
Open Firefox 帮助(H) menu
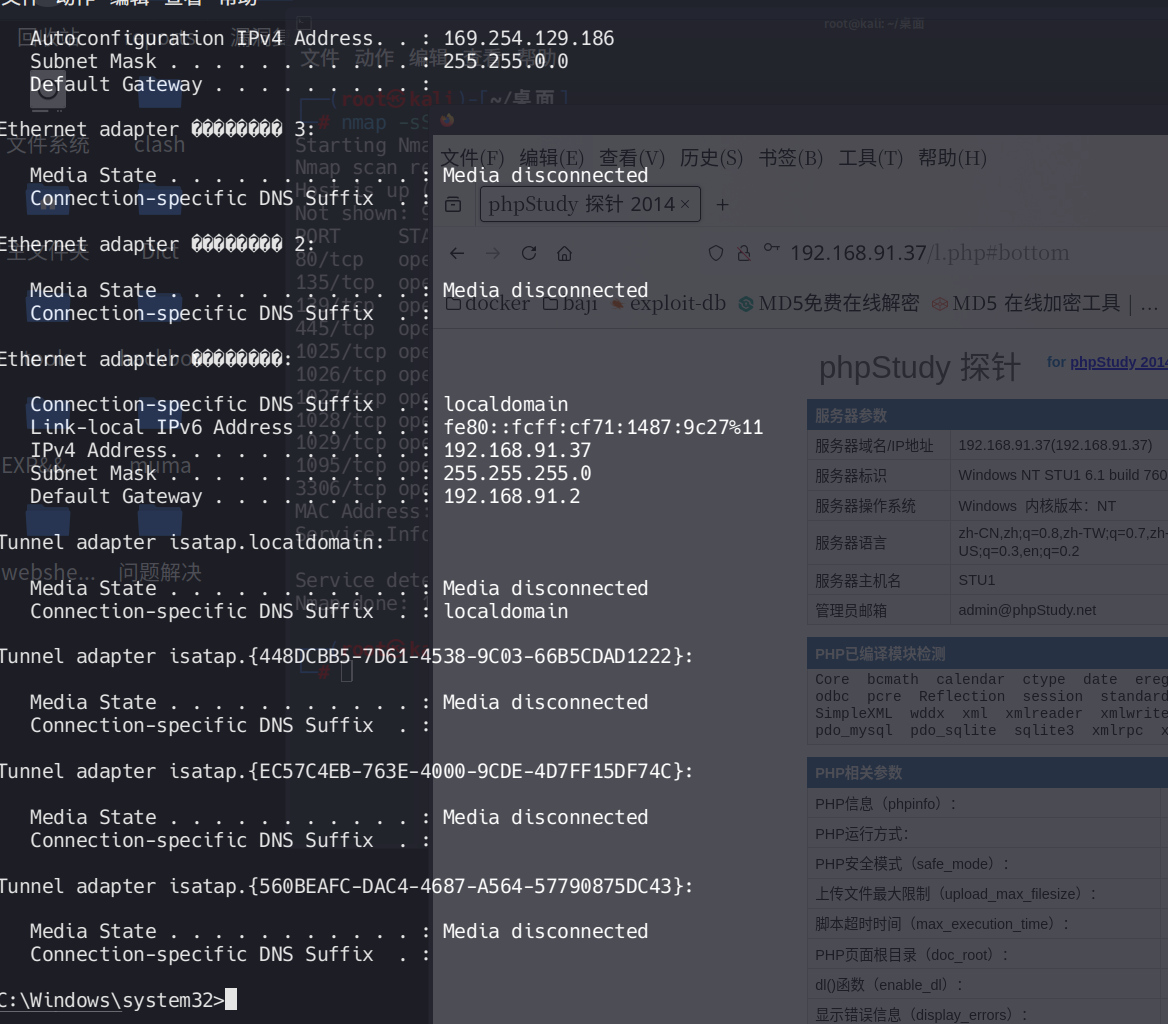pos(952,158)
